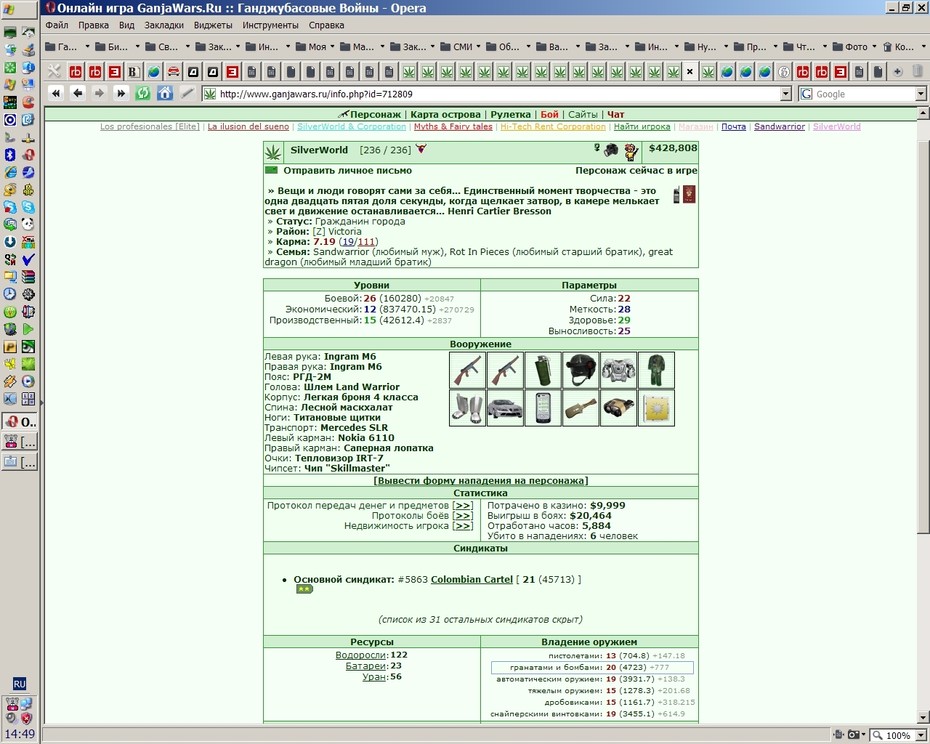Click the RGD-2M grenade thumbnail
This screenshot has height=744, width=930.
click(x=543, y=370)
